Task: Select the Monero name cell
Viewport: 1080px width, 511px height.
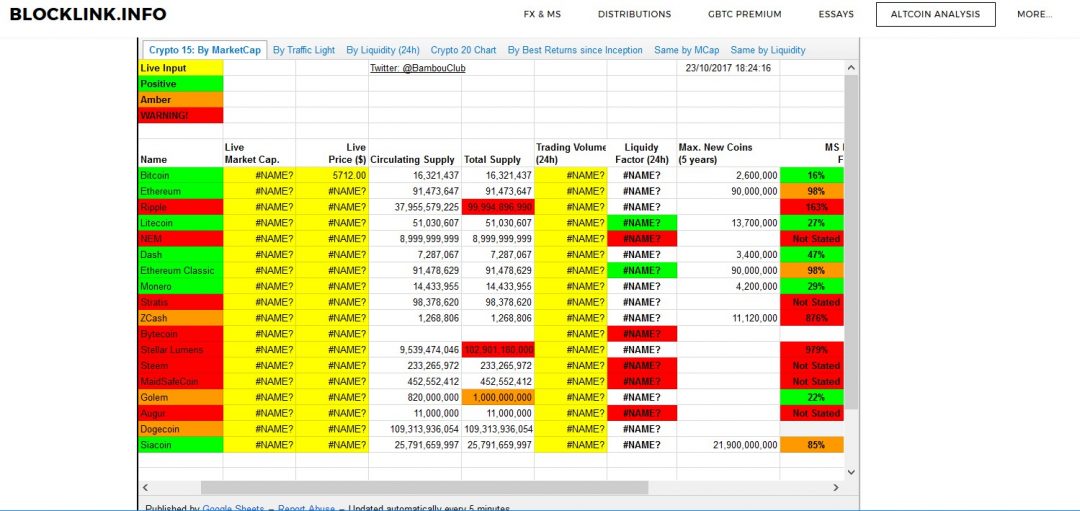Action: [180, 286]
